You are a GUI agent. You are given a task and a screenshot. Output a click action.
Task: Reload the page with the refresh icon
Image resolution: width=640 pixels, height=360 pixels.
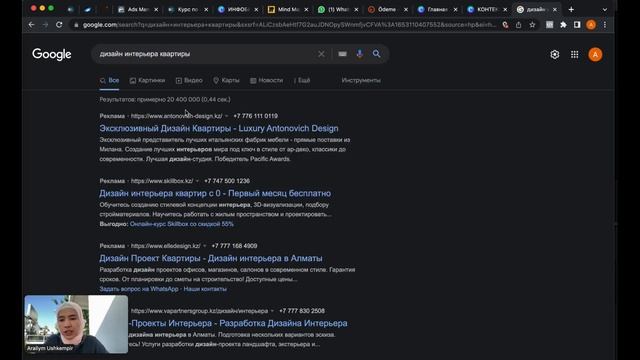[59, 25]
